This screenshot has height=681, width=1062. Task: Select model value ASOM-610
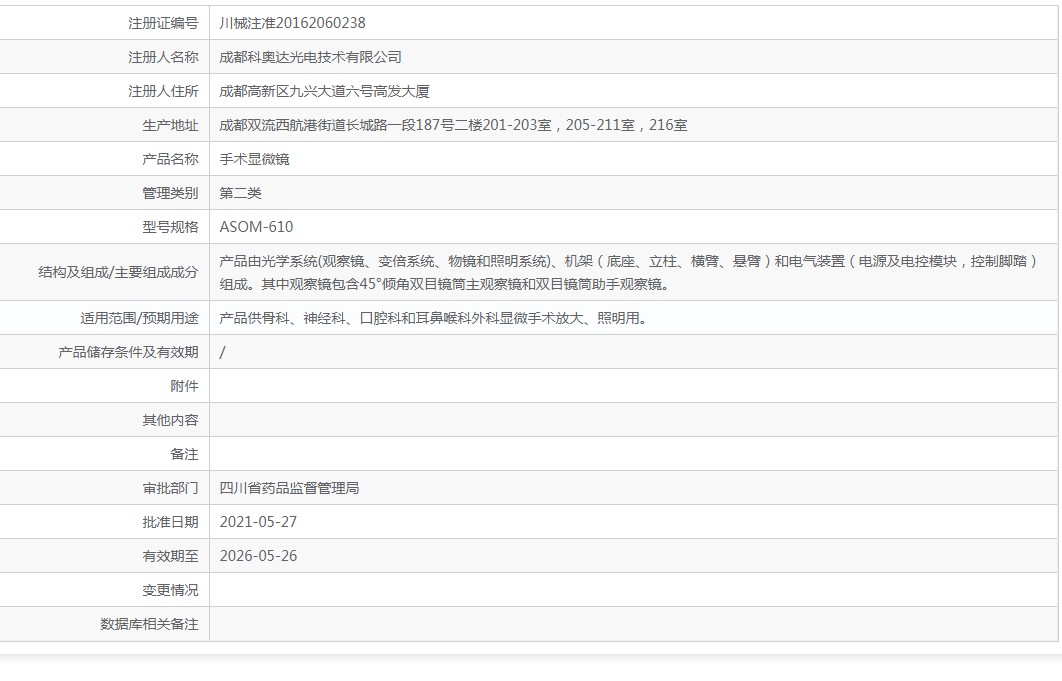tap(256, 226)
